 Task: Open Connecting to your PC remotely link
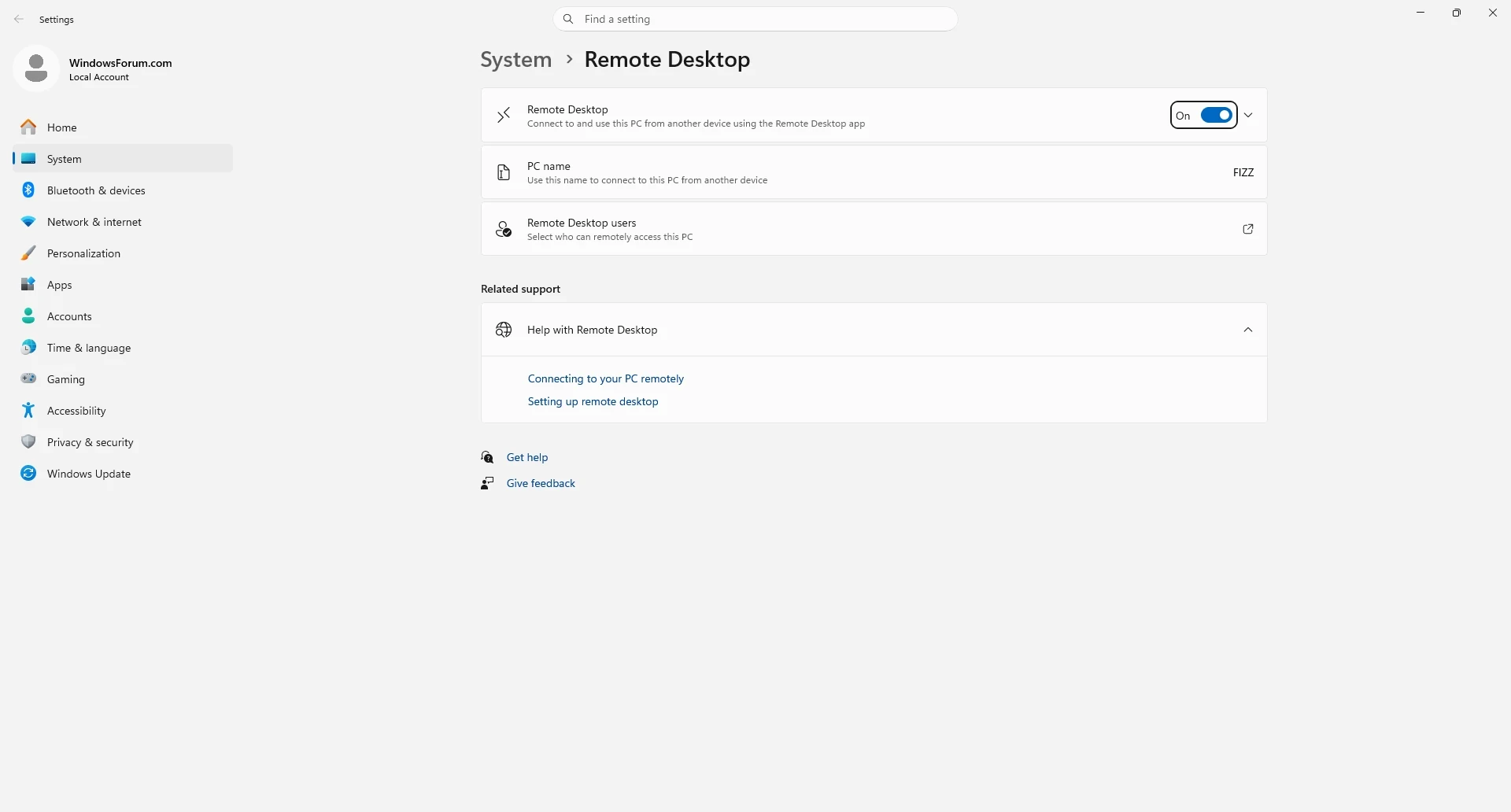pyautogui.click(x=606, y=378)
